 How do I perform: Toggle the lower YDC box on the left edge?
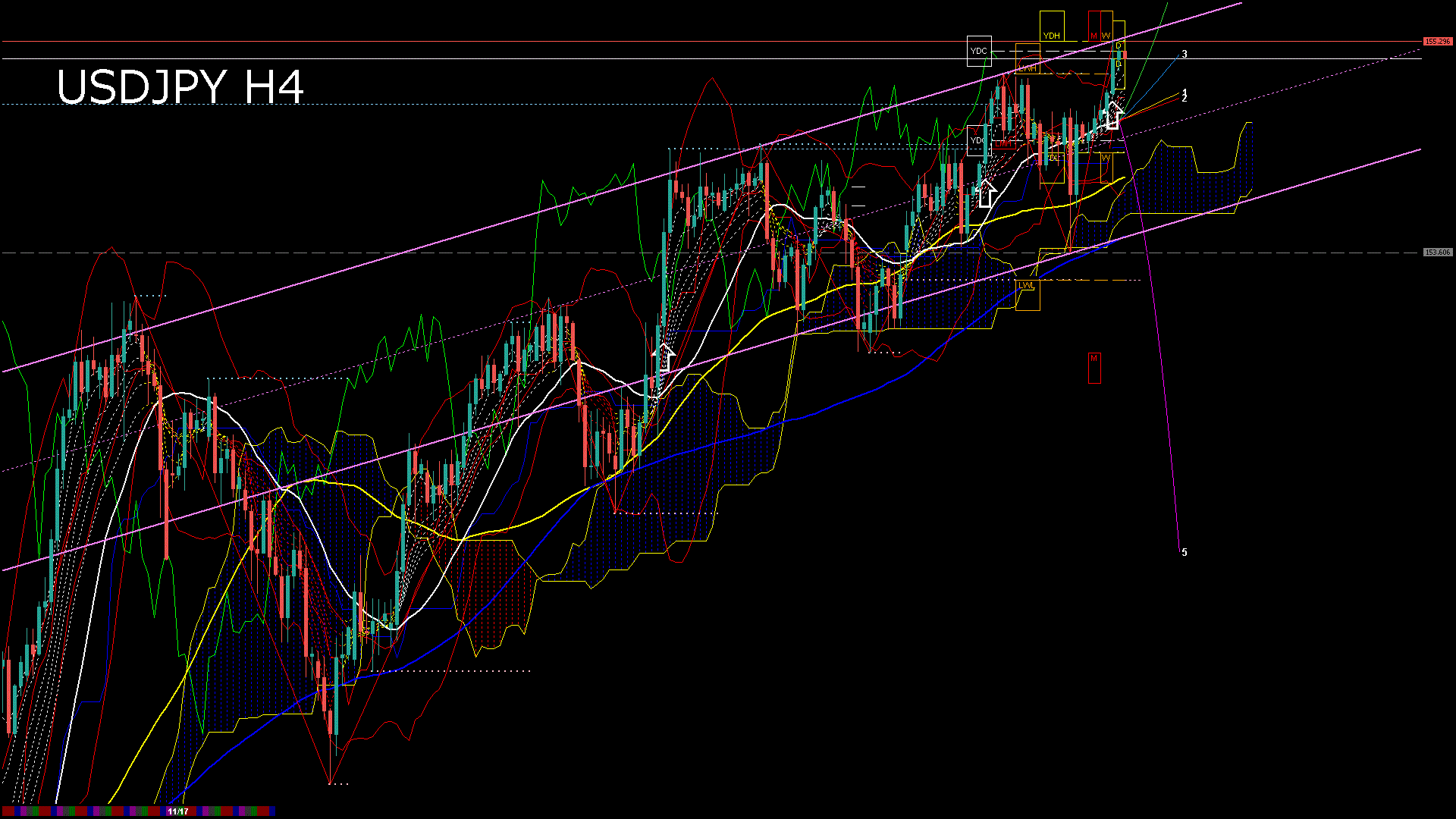tap(978, 140)
